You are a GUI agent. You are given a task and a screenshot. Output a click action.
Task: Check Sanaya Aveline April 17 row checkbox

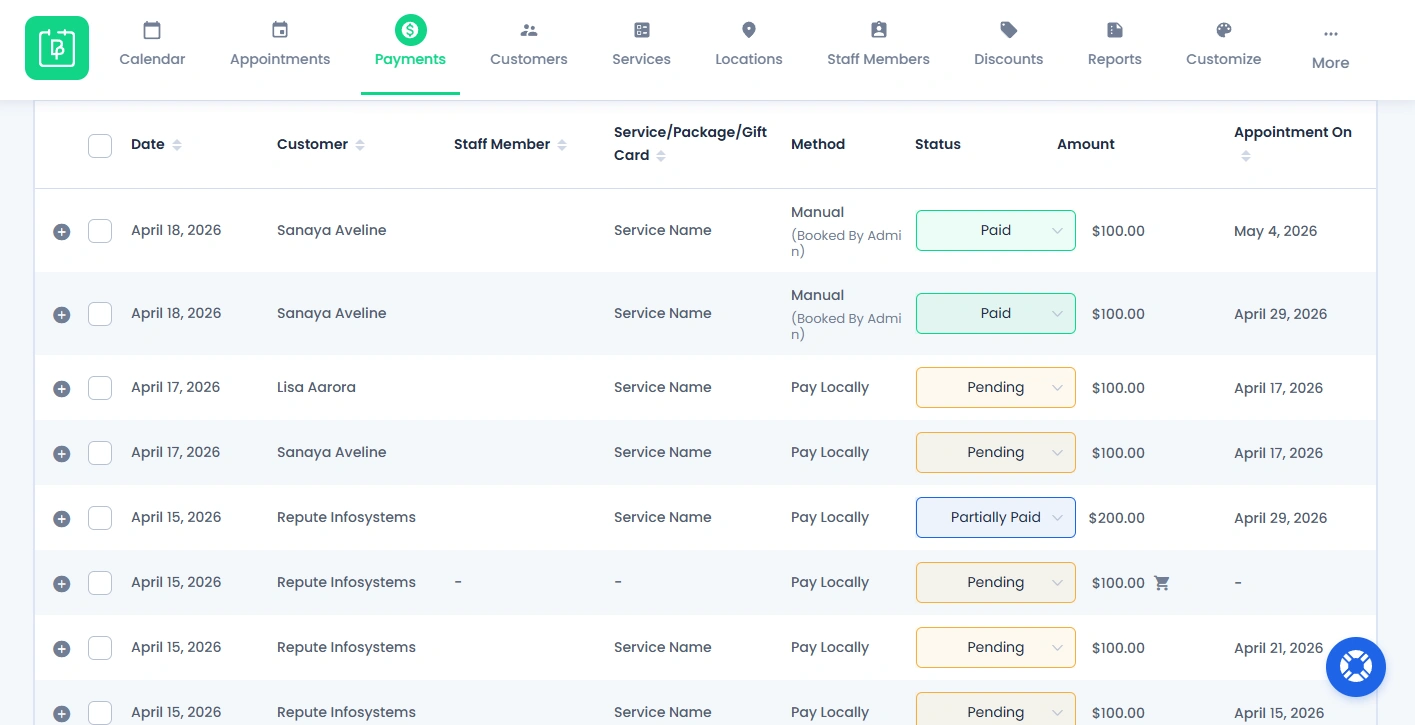click(x=100, y=453)
